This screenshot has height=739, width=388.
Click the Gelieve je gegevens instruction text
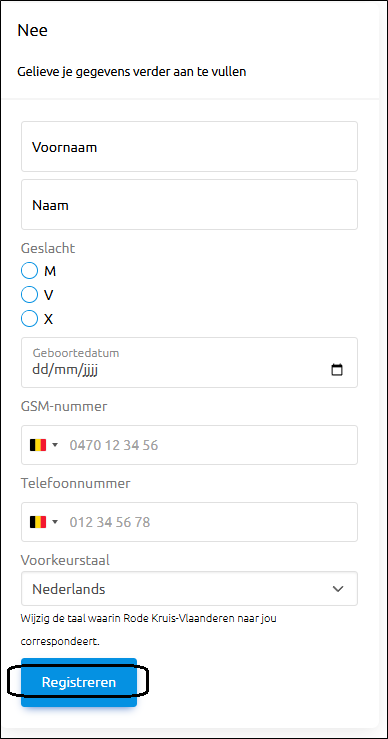132,72
